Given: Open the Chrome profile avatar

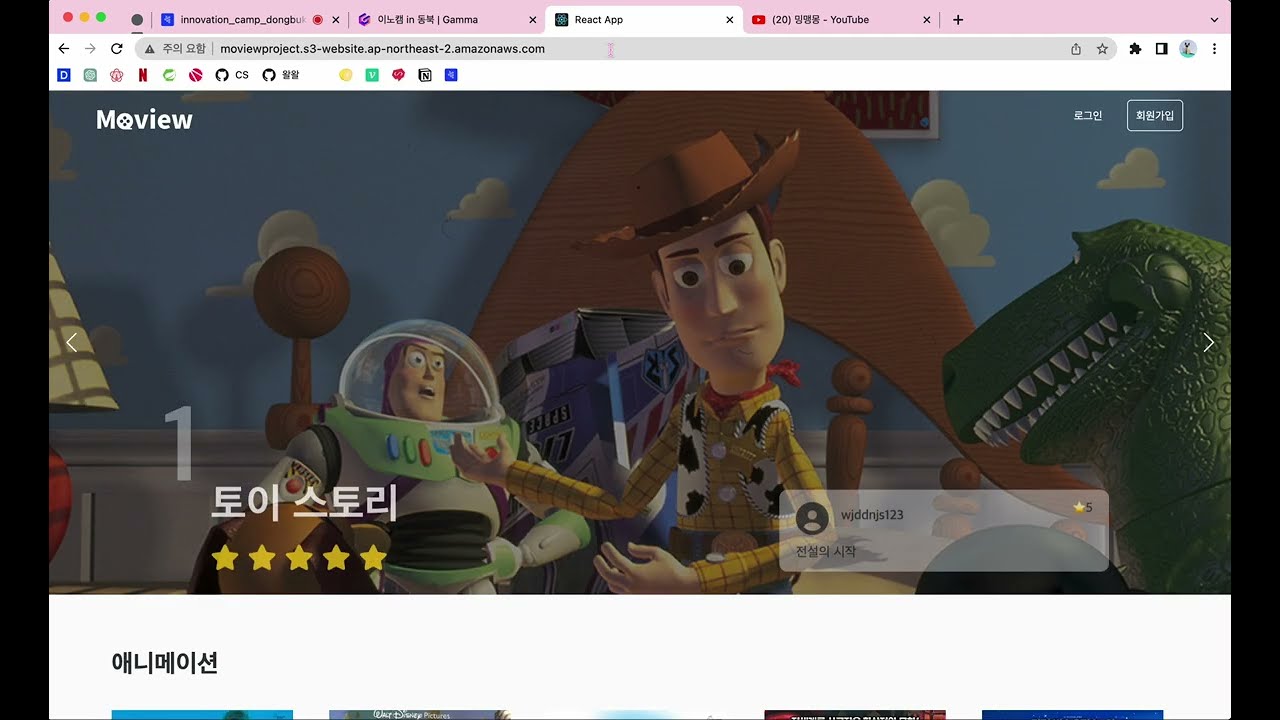Looking at the screenshot, I should tap(1188, 48).
